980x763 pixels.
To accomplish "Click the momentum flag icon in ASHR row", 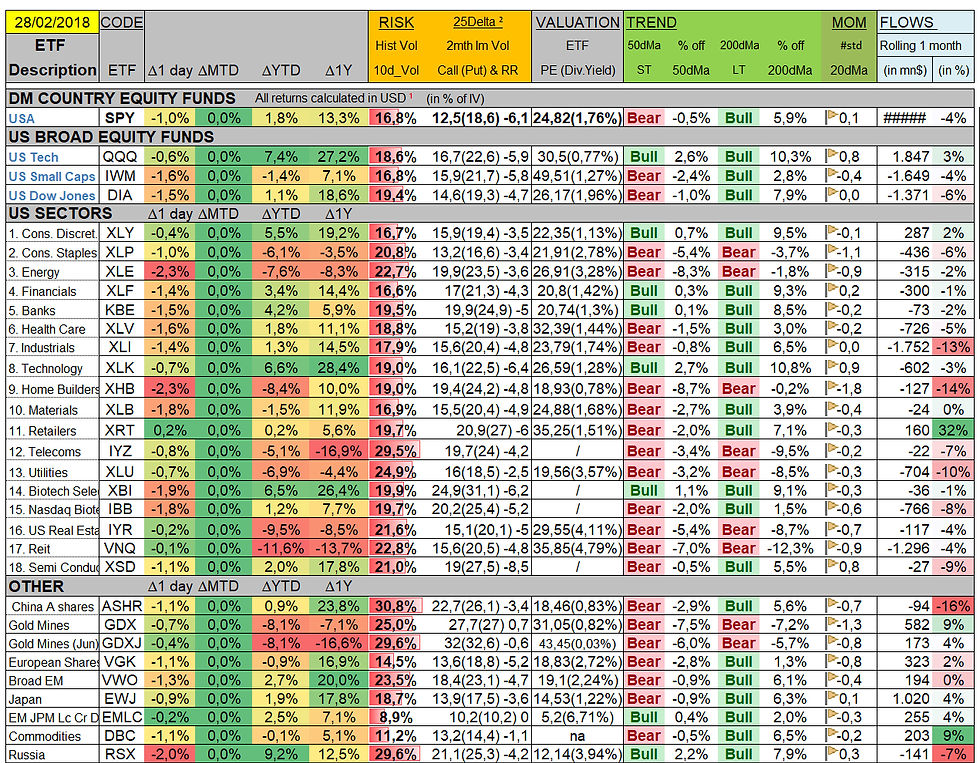I will point(831,604).
